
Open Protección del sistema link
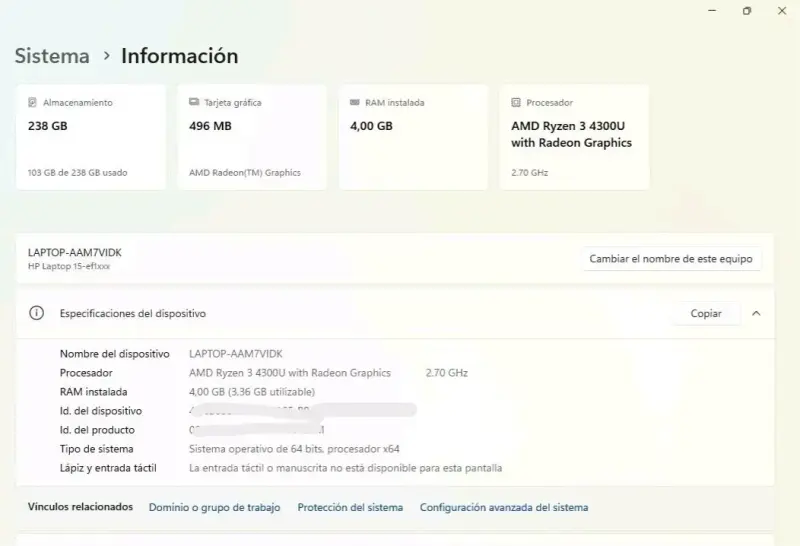pyautogui.click(x=350, y=507)
